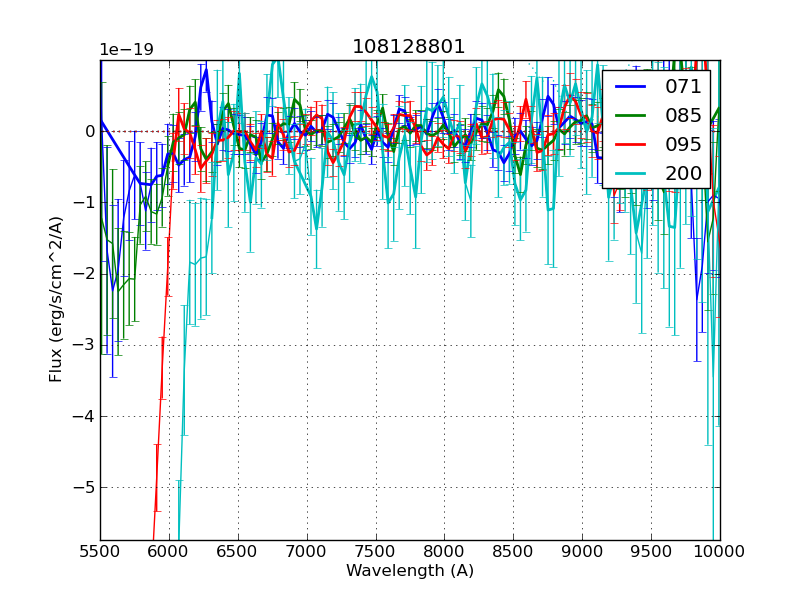The height and width of the screenshot is (600, 800).
Task: Click the 1e-19 exponent label
Action: click(126, 50)
